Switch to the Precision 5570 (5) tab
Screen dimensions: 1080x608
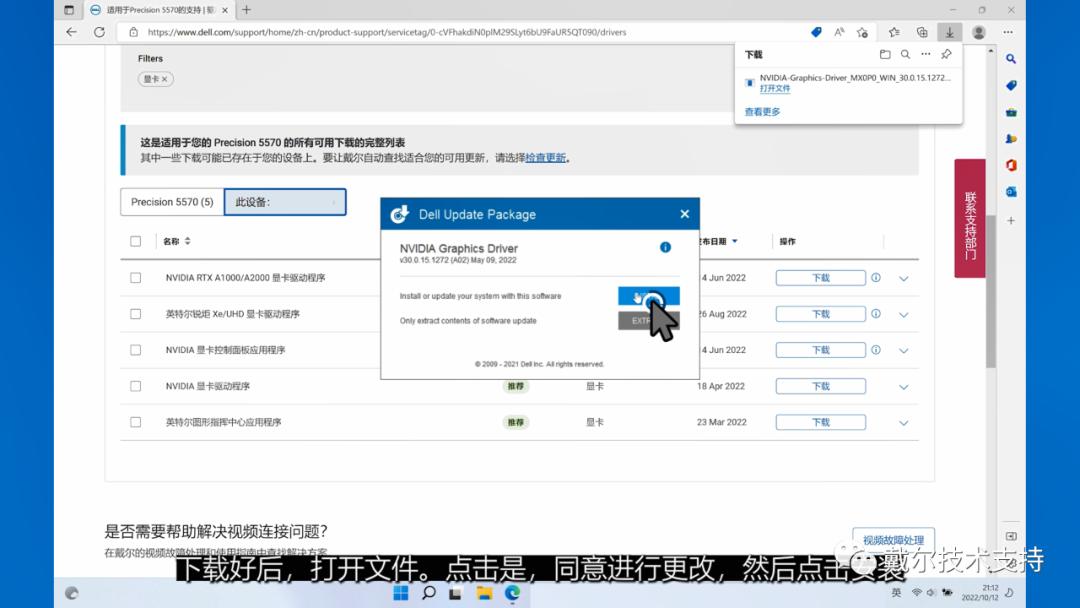pyautogui.click(x=171, y=202)
